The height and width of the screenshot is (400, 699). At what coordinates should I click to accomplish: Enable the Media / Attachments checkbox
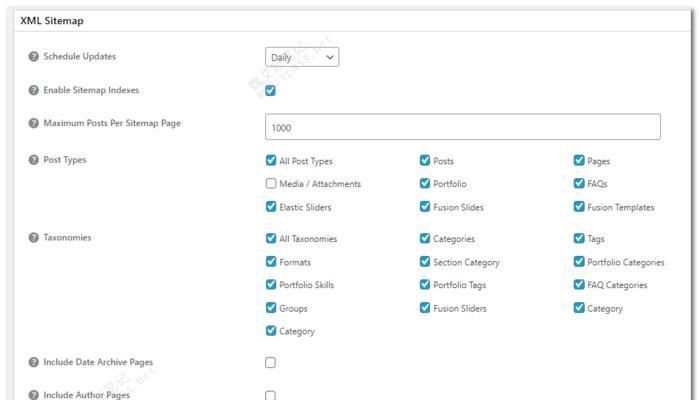tap(271, 184)
